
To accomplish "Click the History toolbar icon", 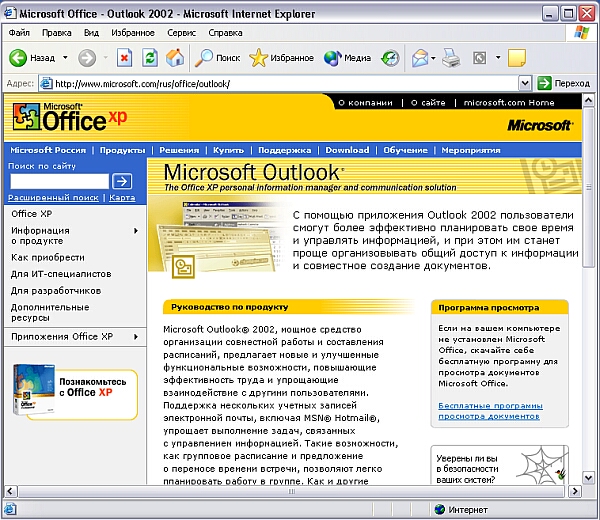I will tap(390, 58).
